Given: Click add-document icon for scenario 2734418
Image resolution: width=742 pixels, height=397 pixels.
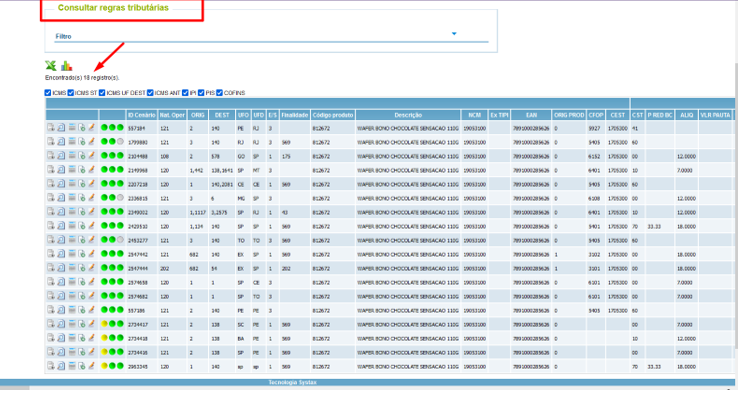Looking at the screenshot, I should point(82,338).
